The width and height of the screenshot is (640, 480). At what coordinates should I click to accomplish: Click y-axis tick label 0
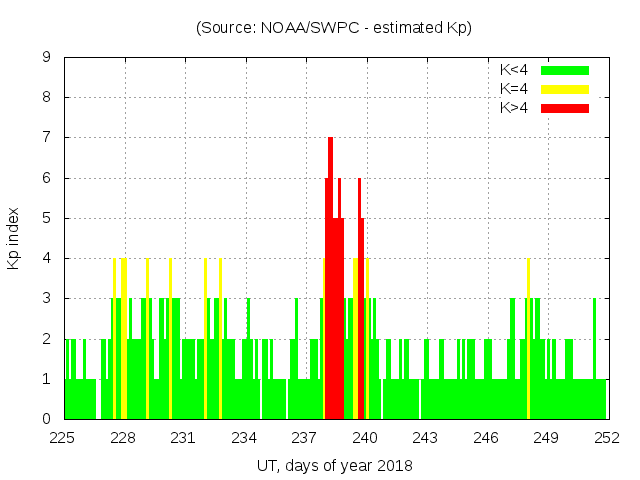47,419
